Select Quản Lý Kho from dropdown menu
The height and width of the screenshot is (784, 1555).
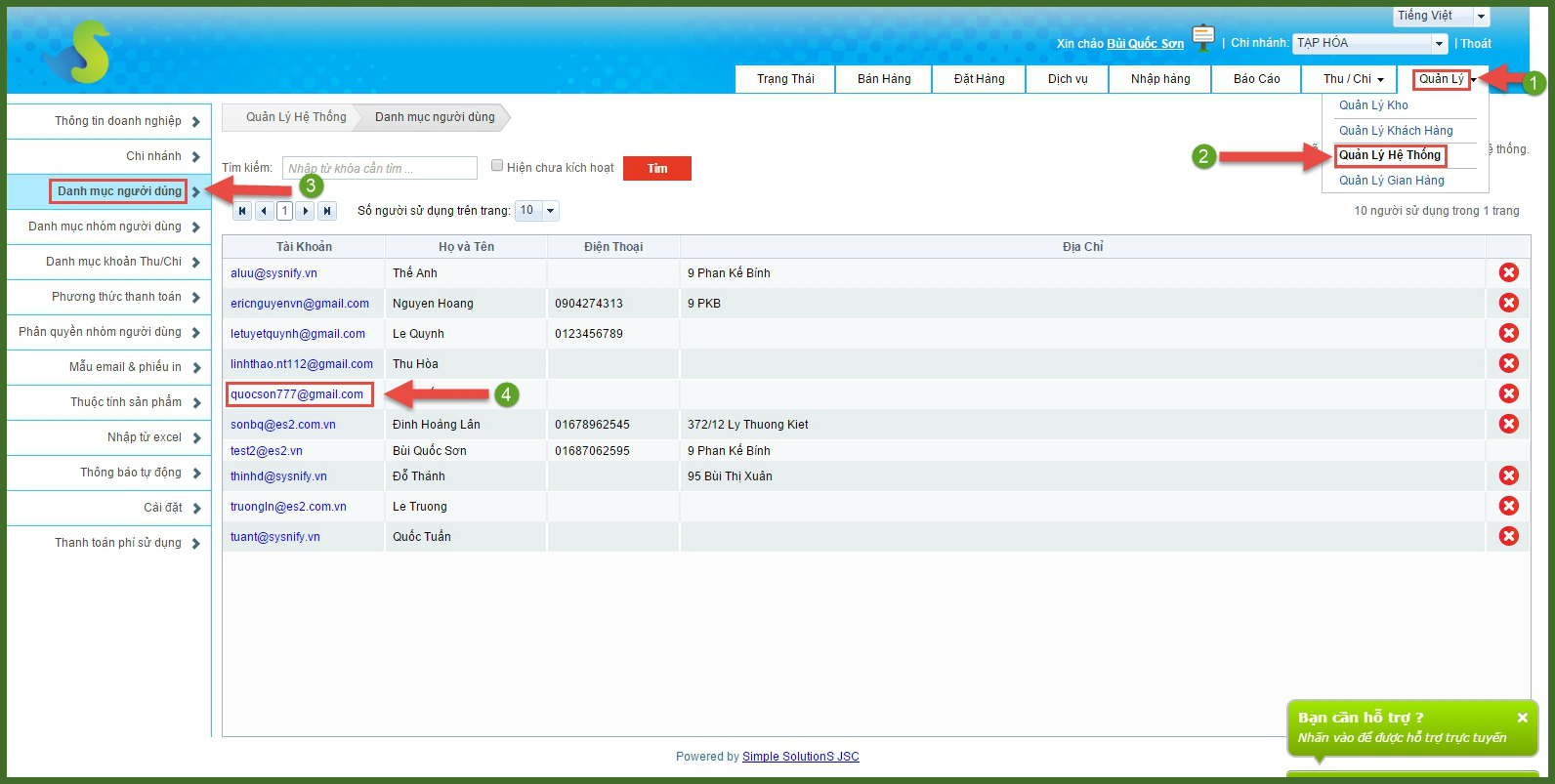click(x=1373, y=105)
